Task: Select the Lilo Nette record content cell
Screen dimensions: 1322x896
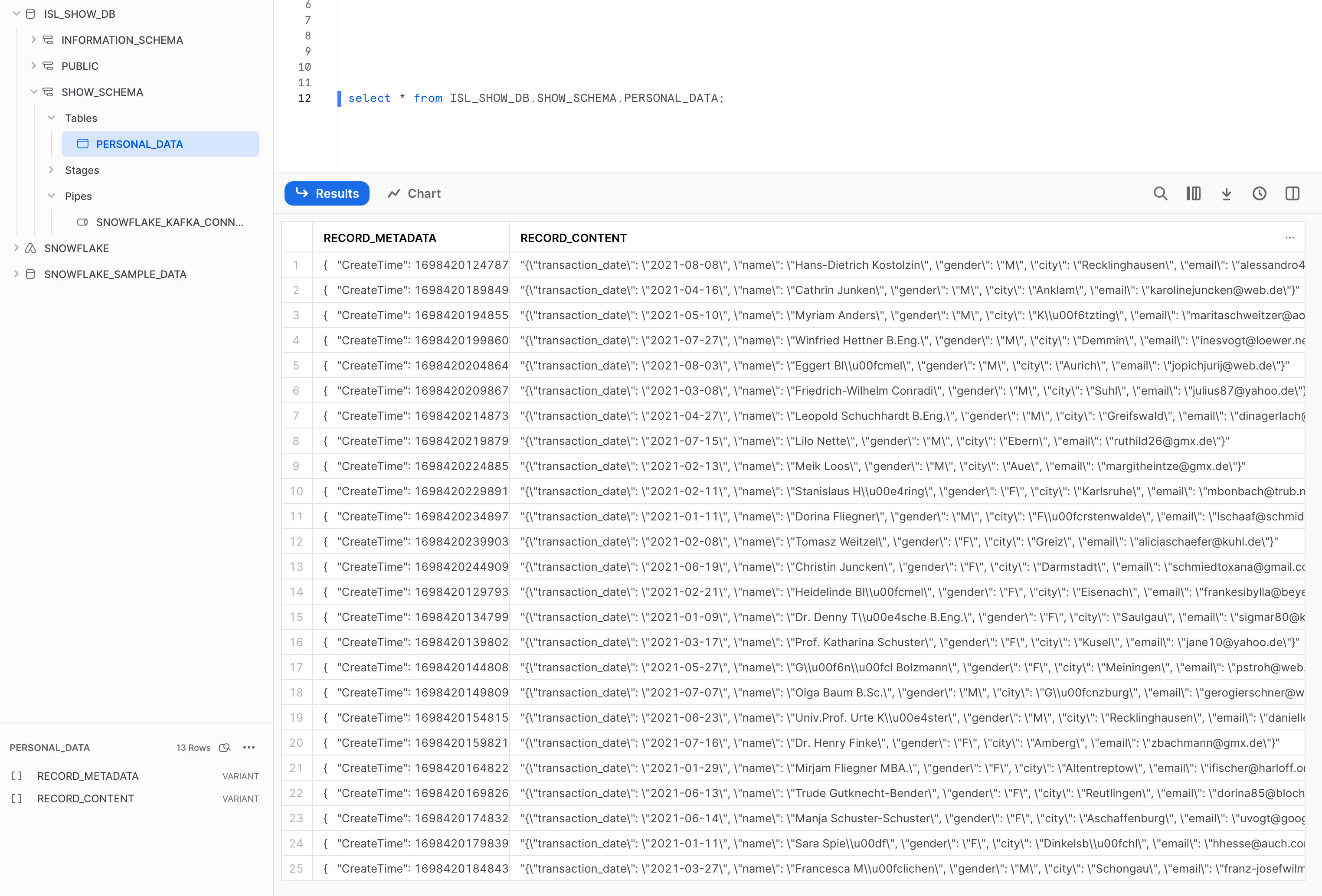Action: [907, 441]
